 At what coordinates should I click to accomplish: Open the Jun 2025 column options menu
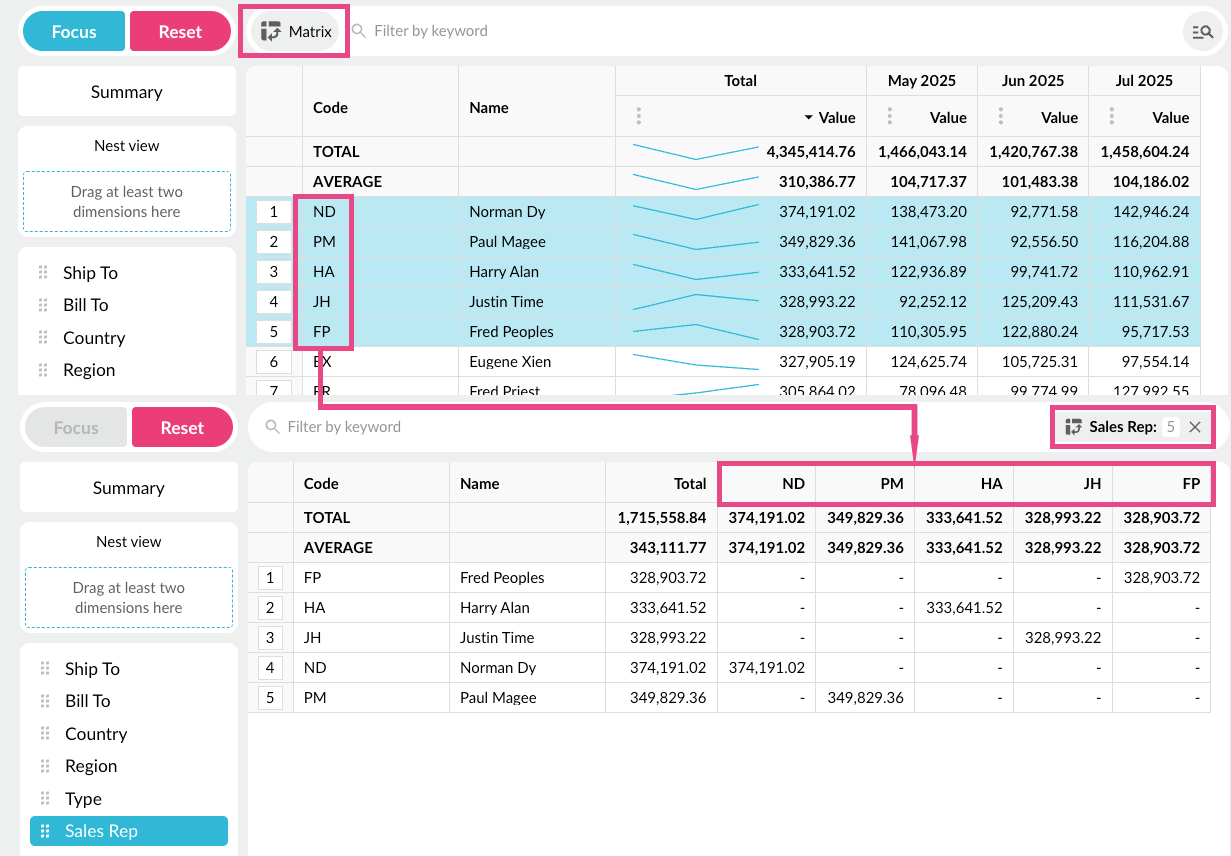(1000, 117)
